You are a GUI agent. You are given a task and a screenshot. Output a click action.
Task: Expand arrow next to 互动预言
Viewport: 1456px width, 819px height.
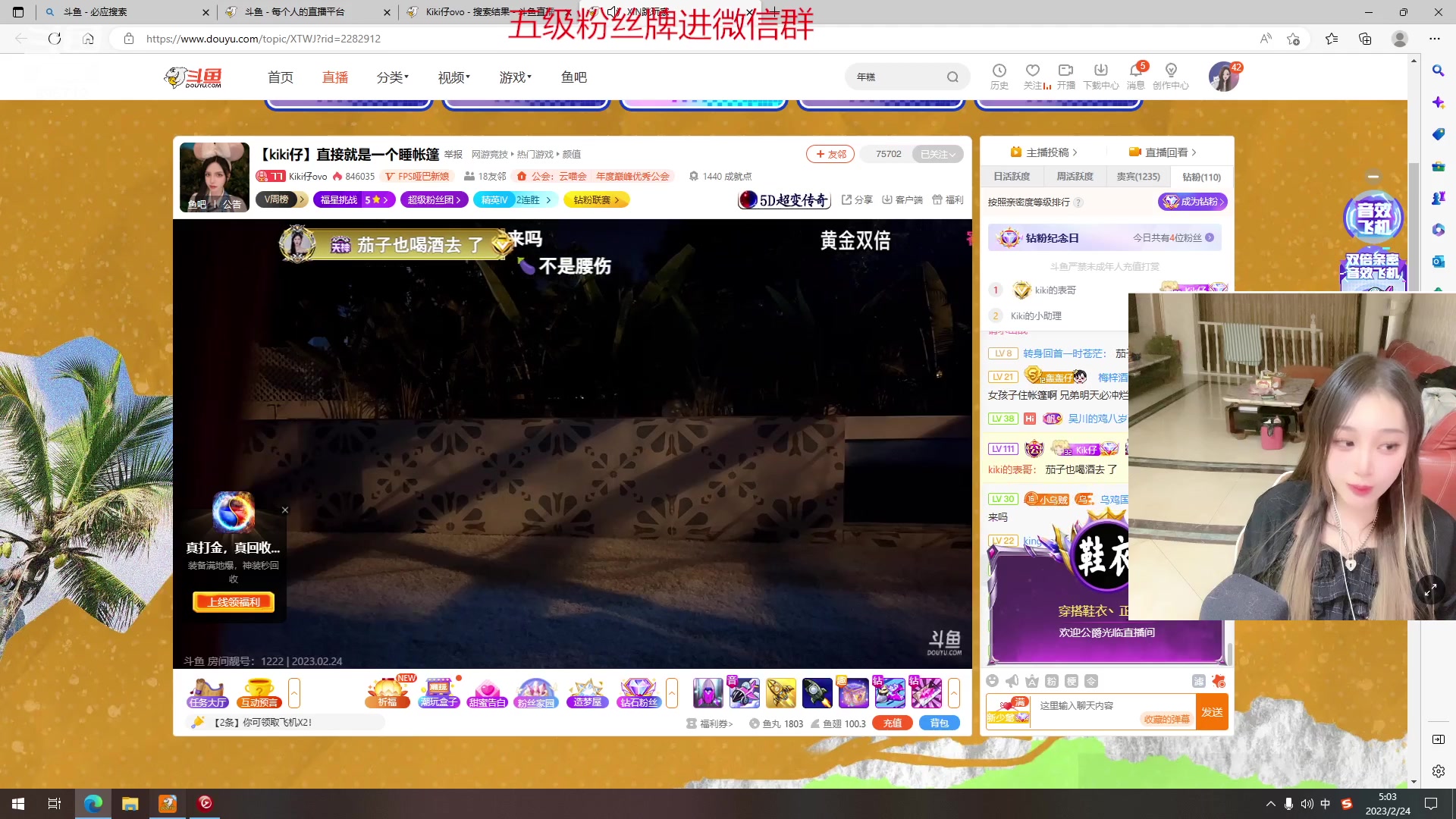(294, 692)
